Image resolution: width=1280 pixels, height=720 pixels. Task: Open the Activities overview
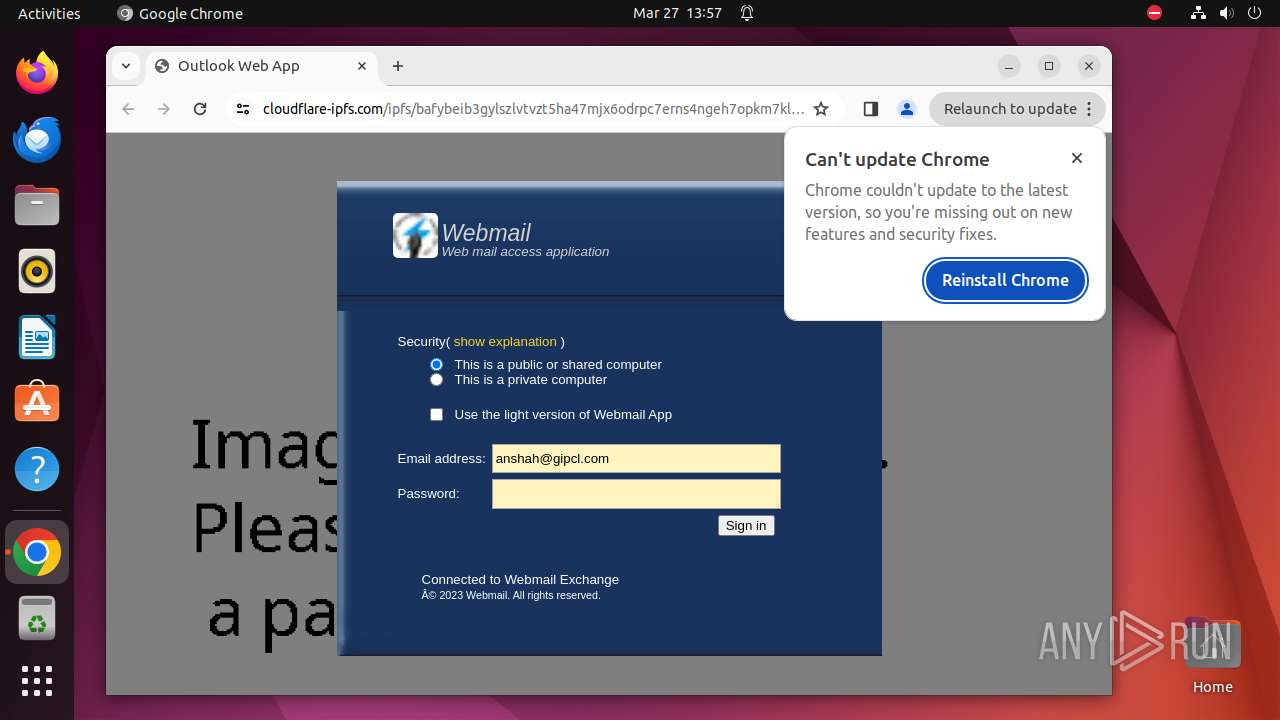pos(49,13)
